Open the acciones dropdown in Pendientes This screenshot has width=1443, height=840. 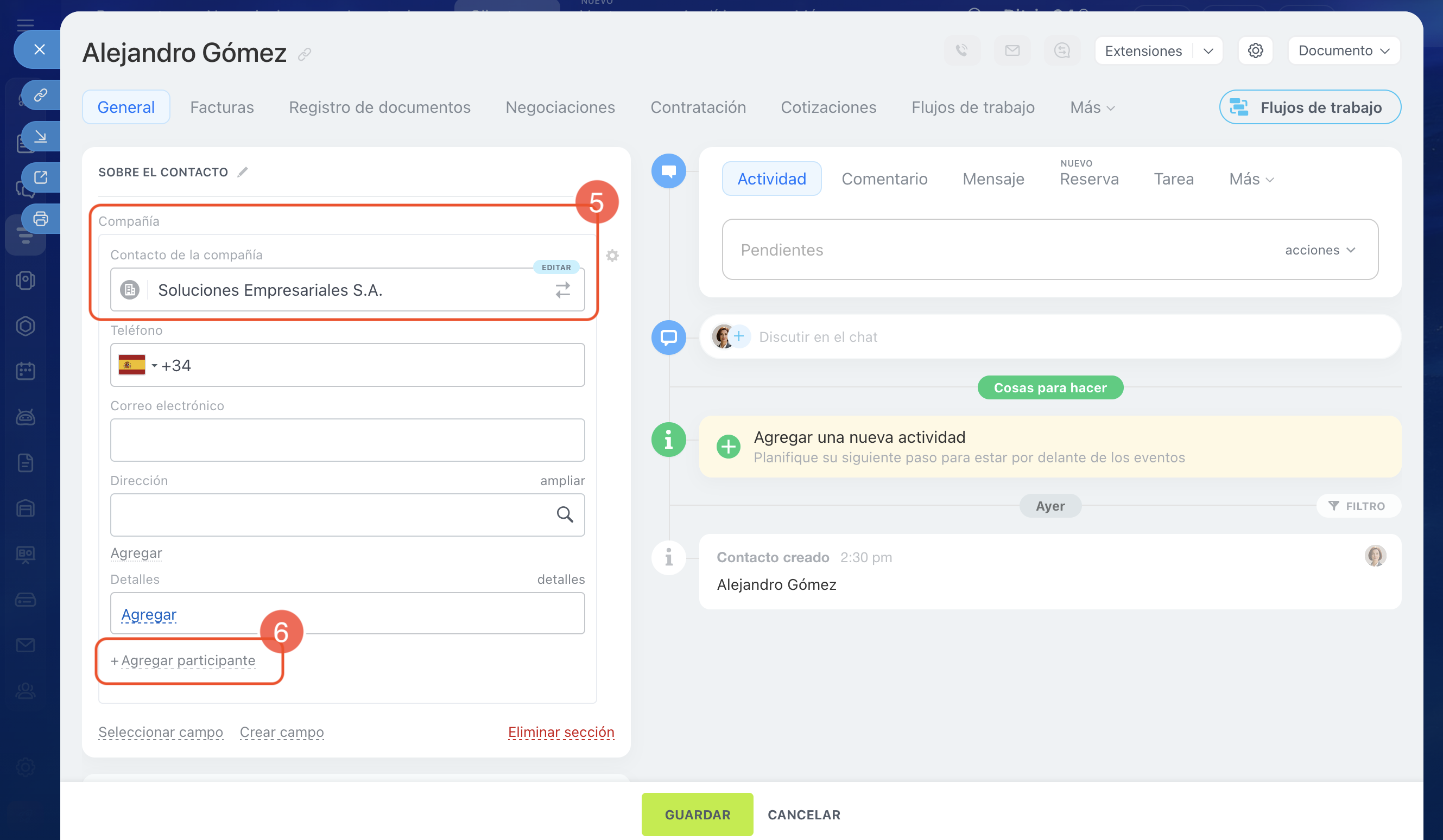tap(1320, 250)
